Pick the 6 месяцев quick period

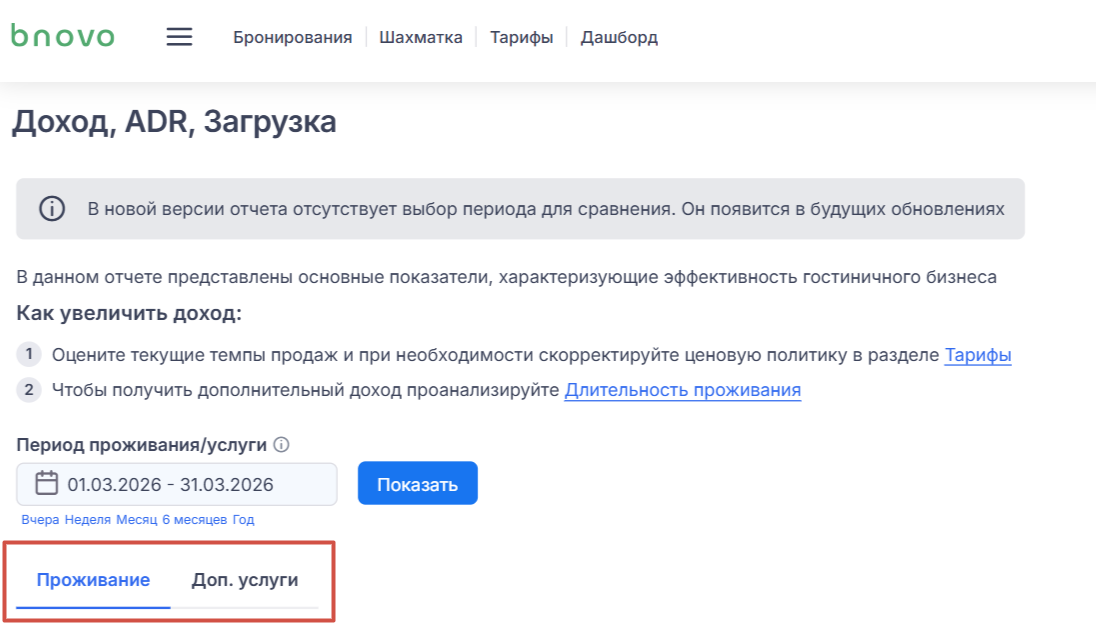point(194,520)
